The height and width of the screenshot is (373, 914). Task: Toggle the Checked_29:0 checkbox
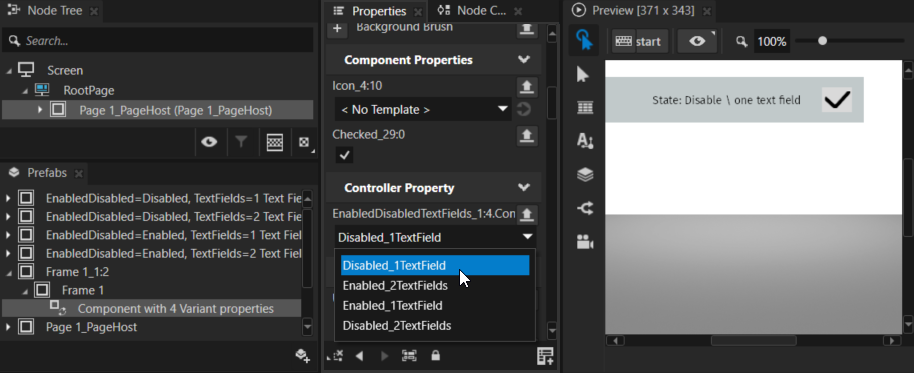click(344, 155)
